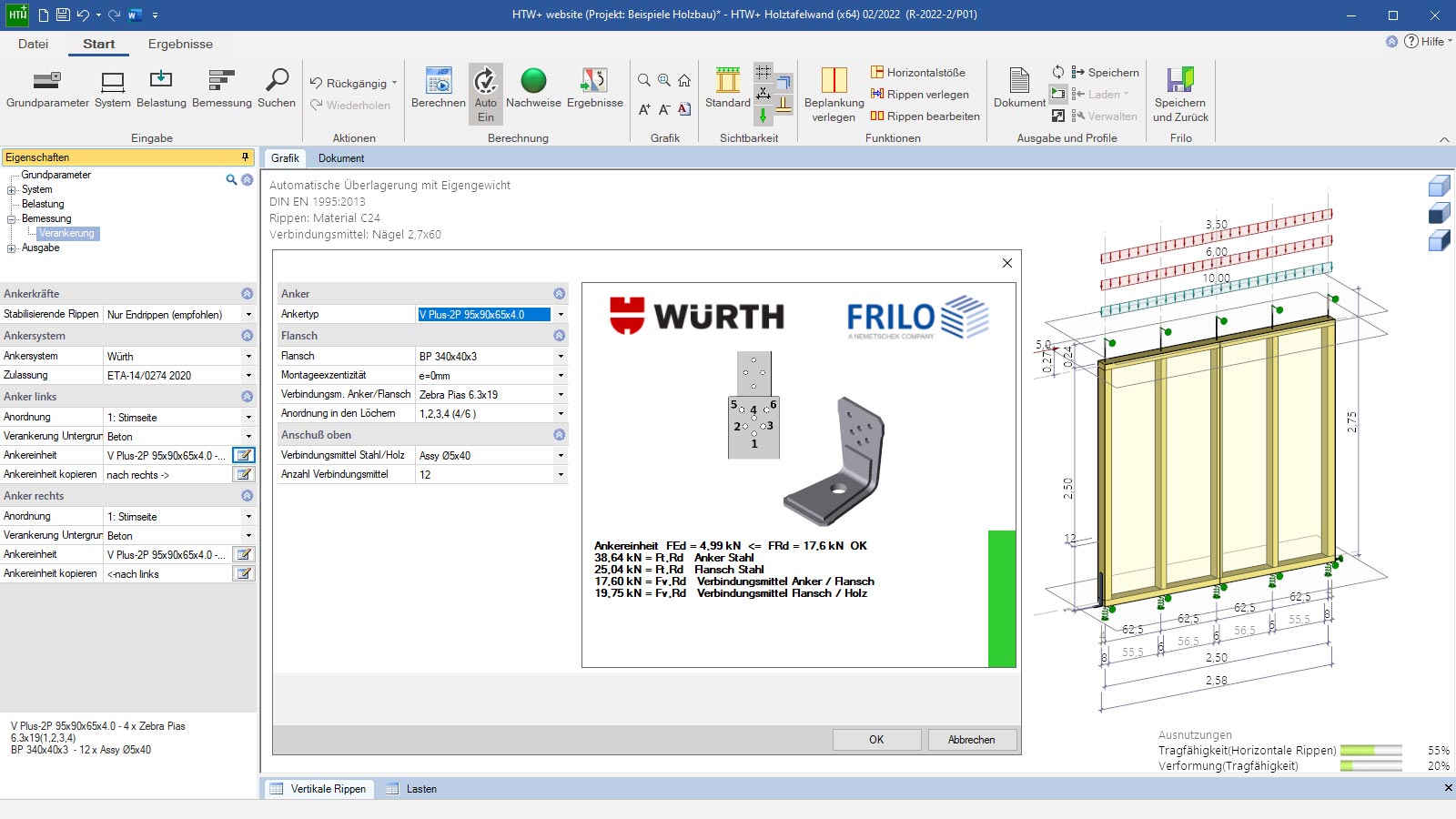Image resolution: width=1456 pixels, height=819 pixels.
Task: Open the Lasten bottom tab
Action: (x=411, y=789)
